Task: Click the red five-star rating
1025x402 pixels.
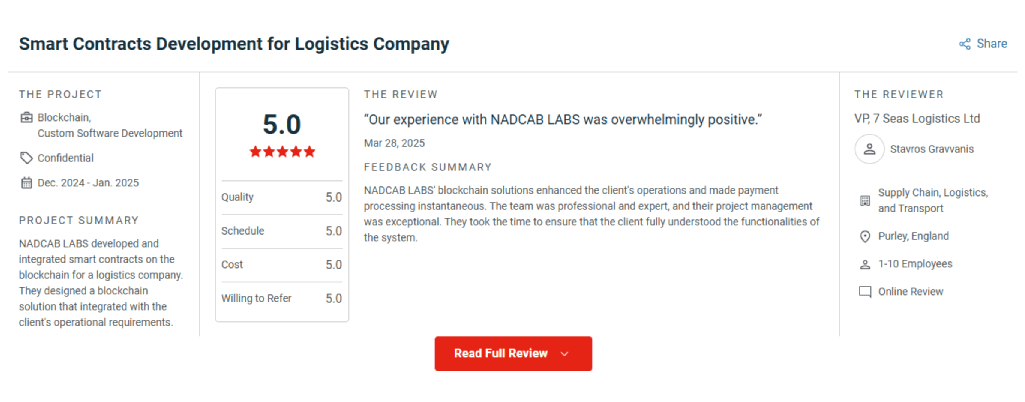Action: click(282, 152)
